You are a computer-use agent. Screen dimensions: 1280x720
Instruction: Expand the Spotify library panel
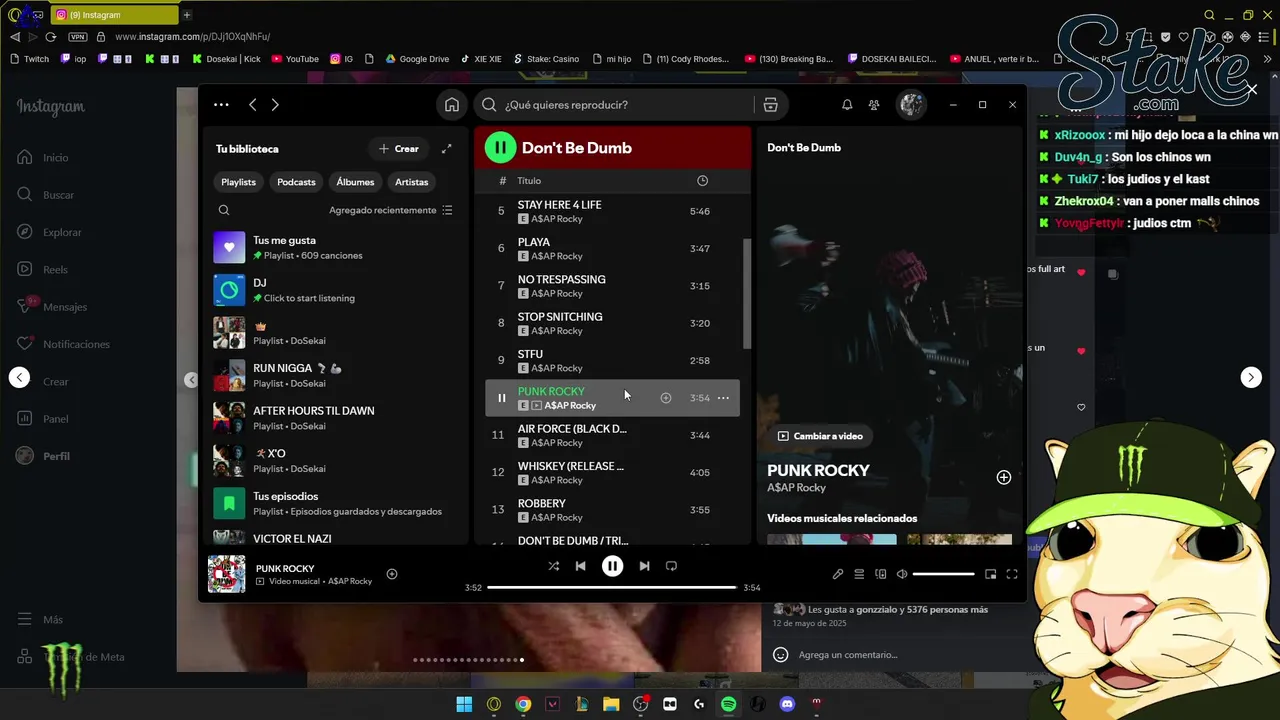pos(447,149)
